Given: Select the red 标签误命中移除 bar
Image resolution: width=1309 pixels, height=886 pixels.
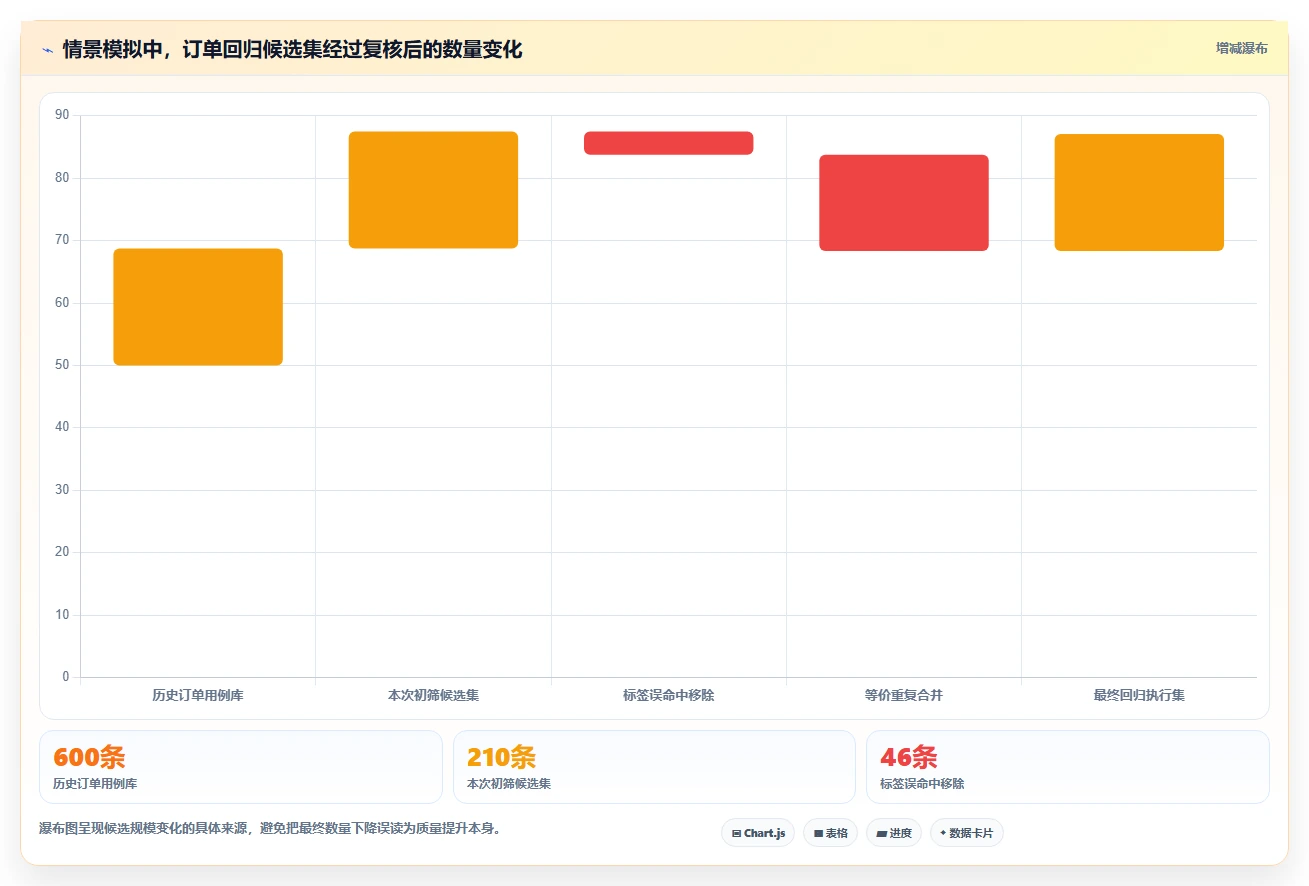Looking at the screenshot, I should pos(668,143).
